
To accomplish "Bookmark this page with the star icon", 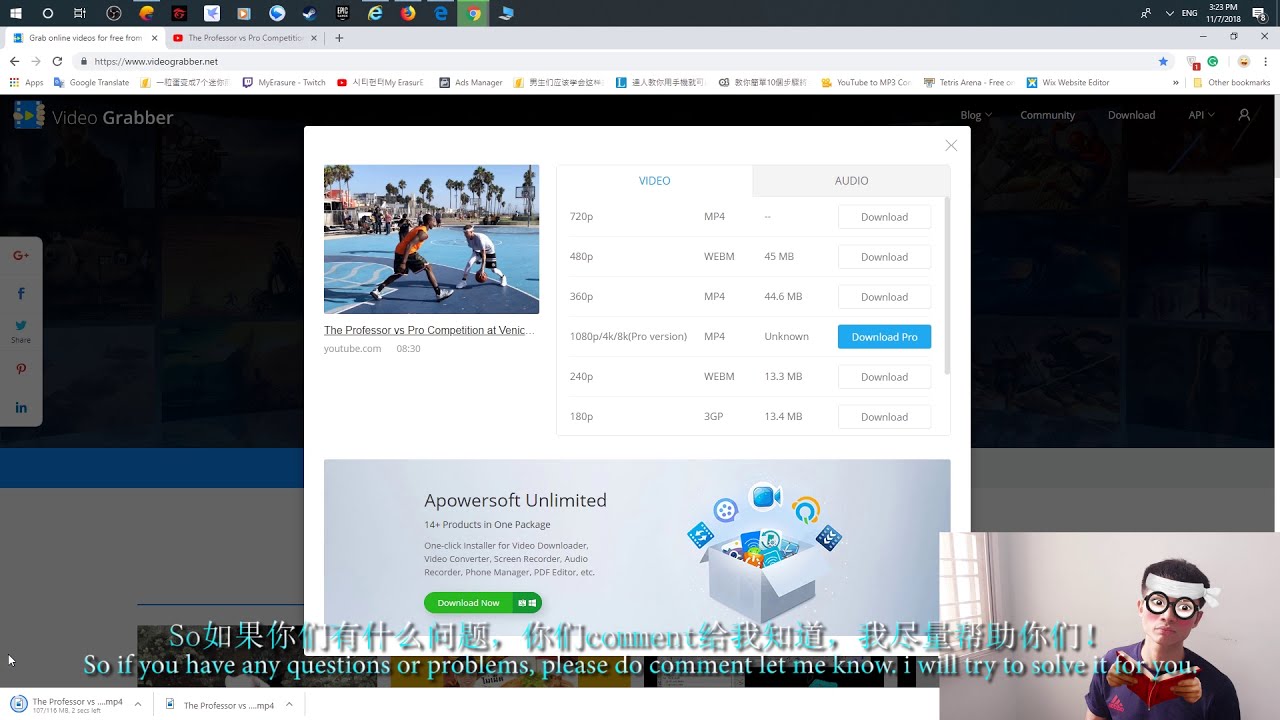I will click(x=1163, y=61).
